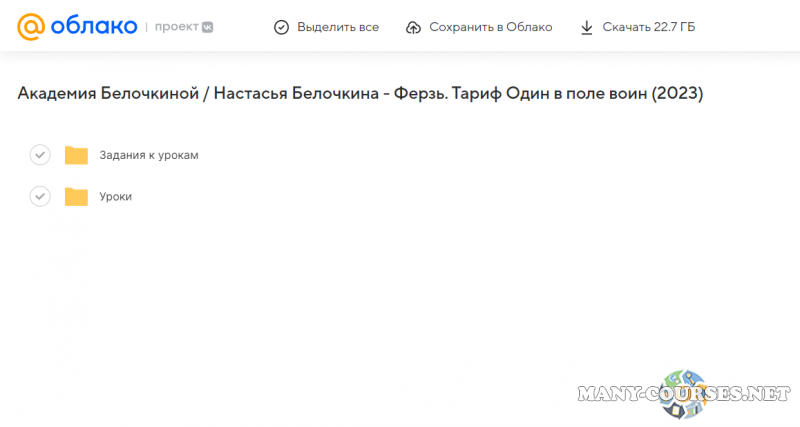Click the download arrow icon
The image size is (800, 427).
click(x=587, y=27)
